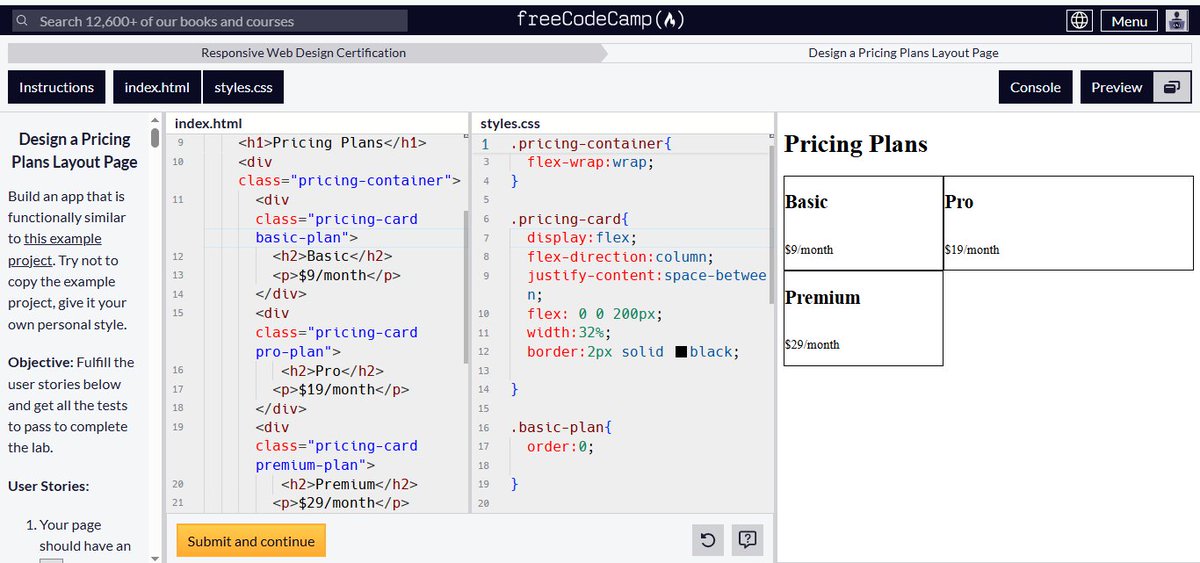
Task: Click '$29/month' price in preview
Action: click(812, 345)
